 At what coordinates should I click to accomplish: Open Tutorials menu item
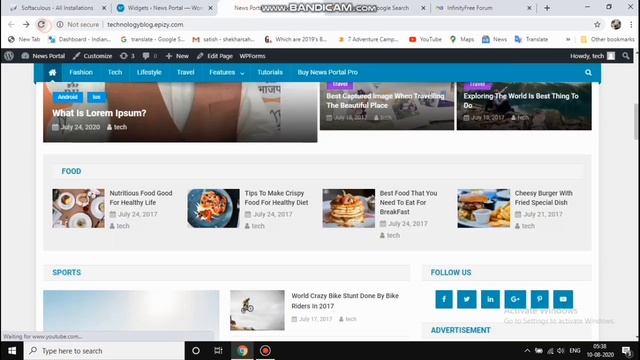click(270, 72)
